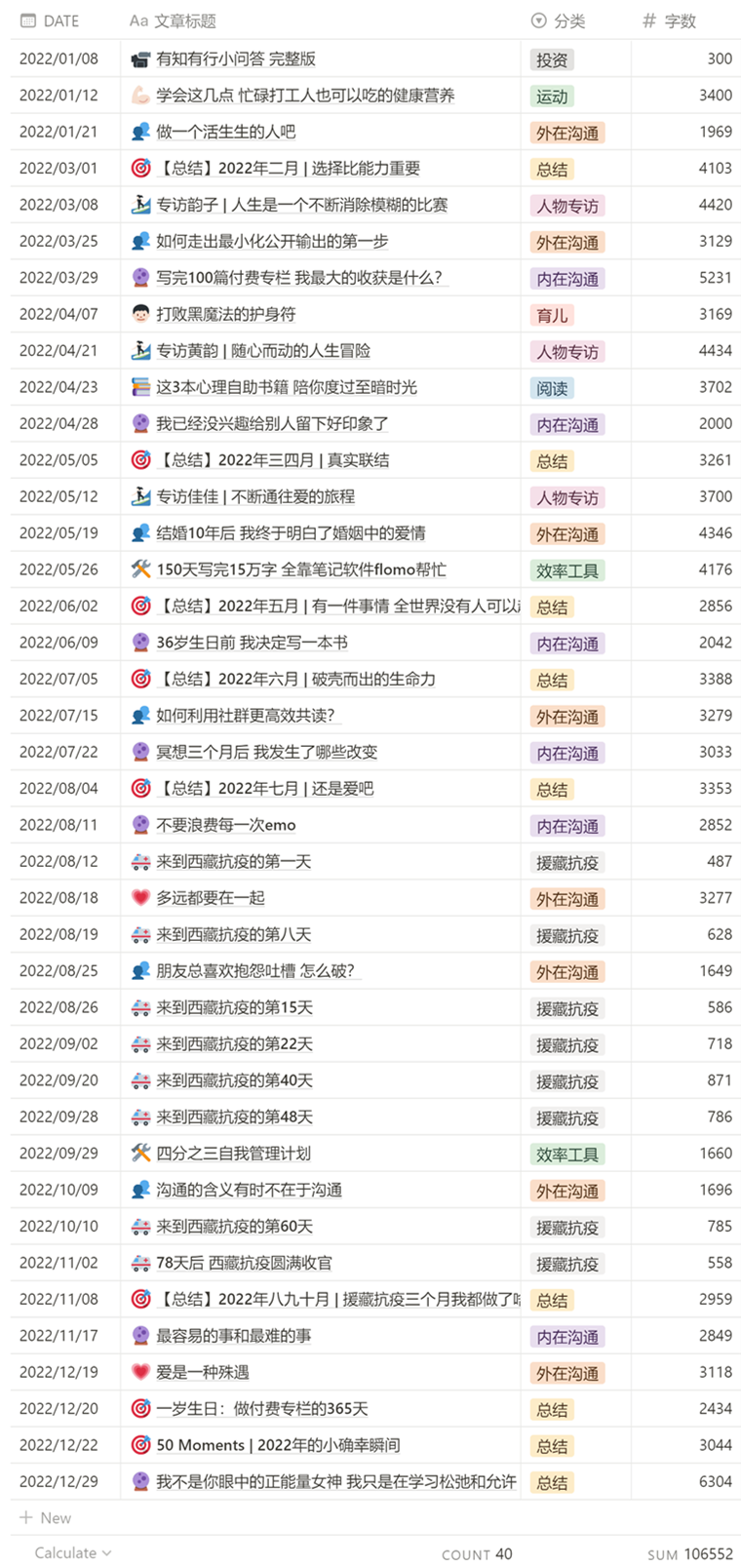741x1568 pixels.
Task: Click the green 运动 category tag
Action: 552,96
